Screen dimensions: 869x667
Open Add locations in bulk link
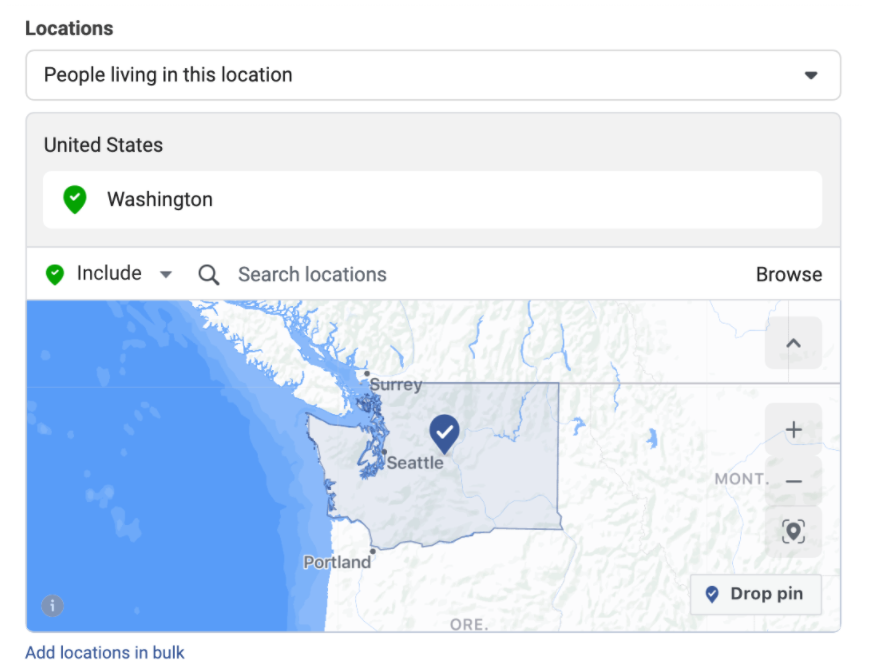point(105,652)
